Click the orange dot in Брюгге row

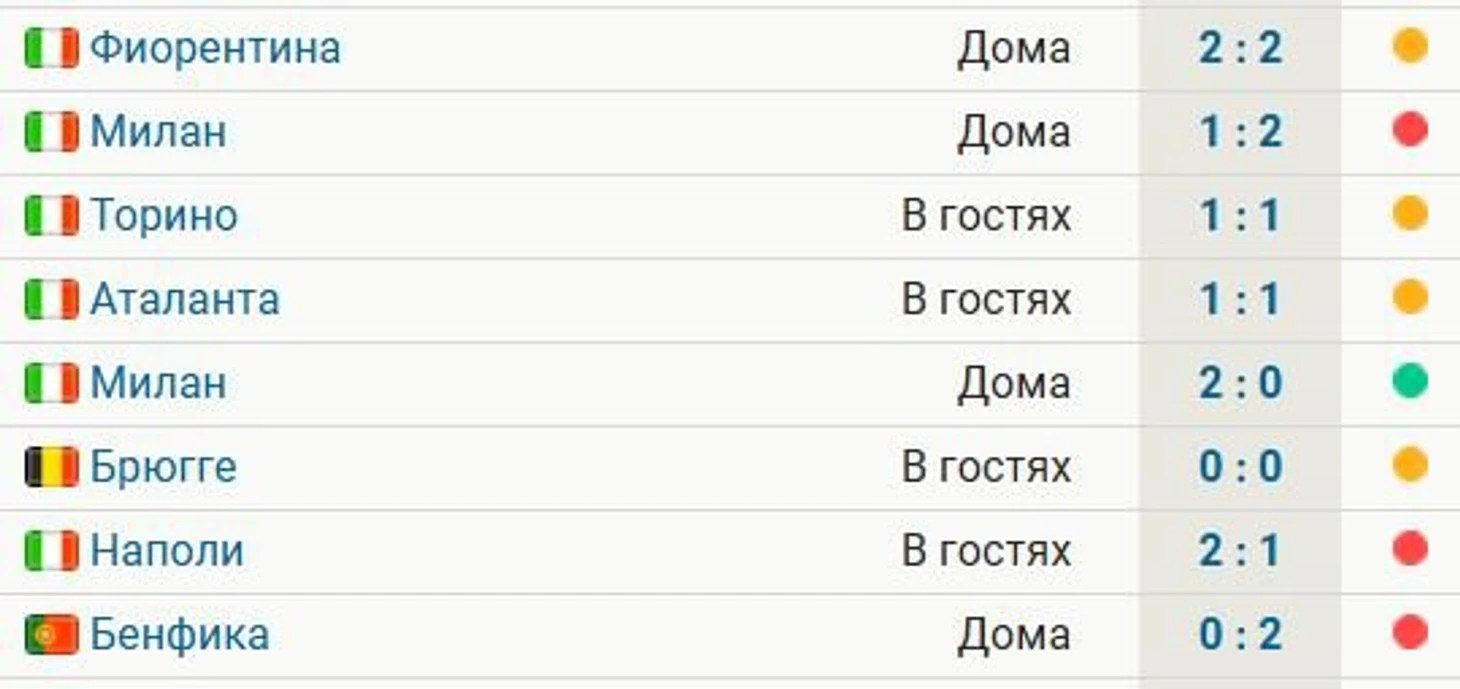pyautogui.click(x=1410, y=465)
